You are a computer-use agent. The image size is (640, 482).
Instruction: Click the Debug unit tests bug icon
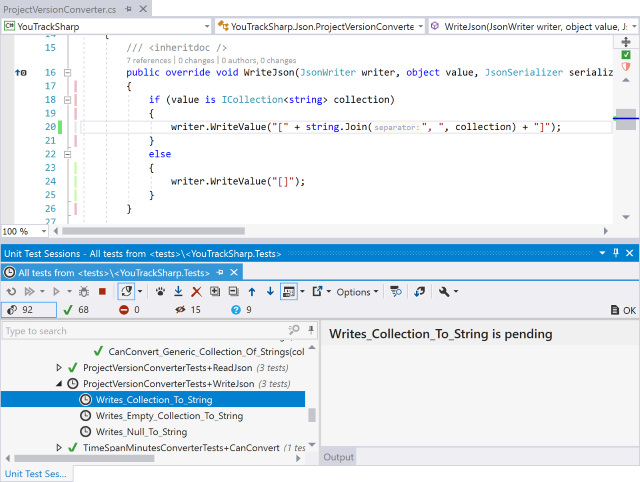click(82, 292)
